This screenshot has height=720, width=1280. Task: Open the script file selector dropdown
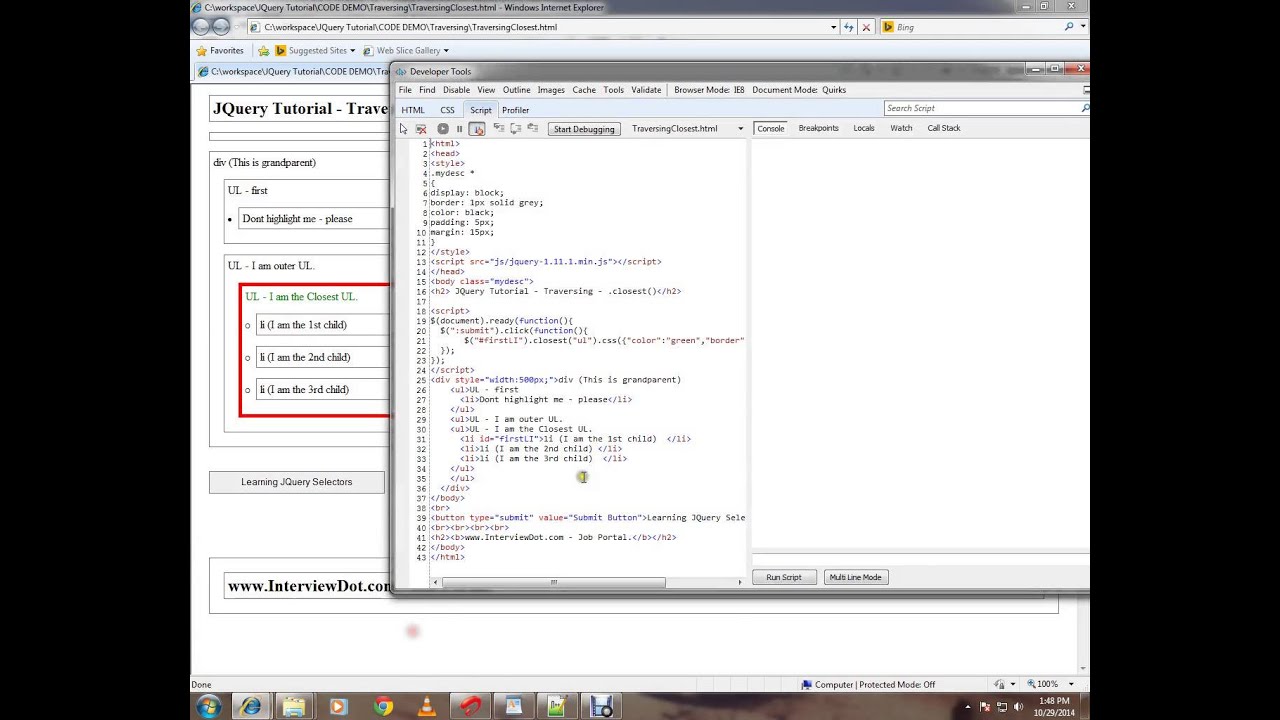pos(740,128)
